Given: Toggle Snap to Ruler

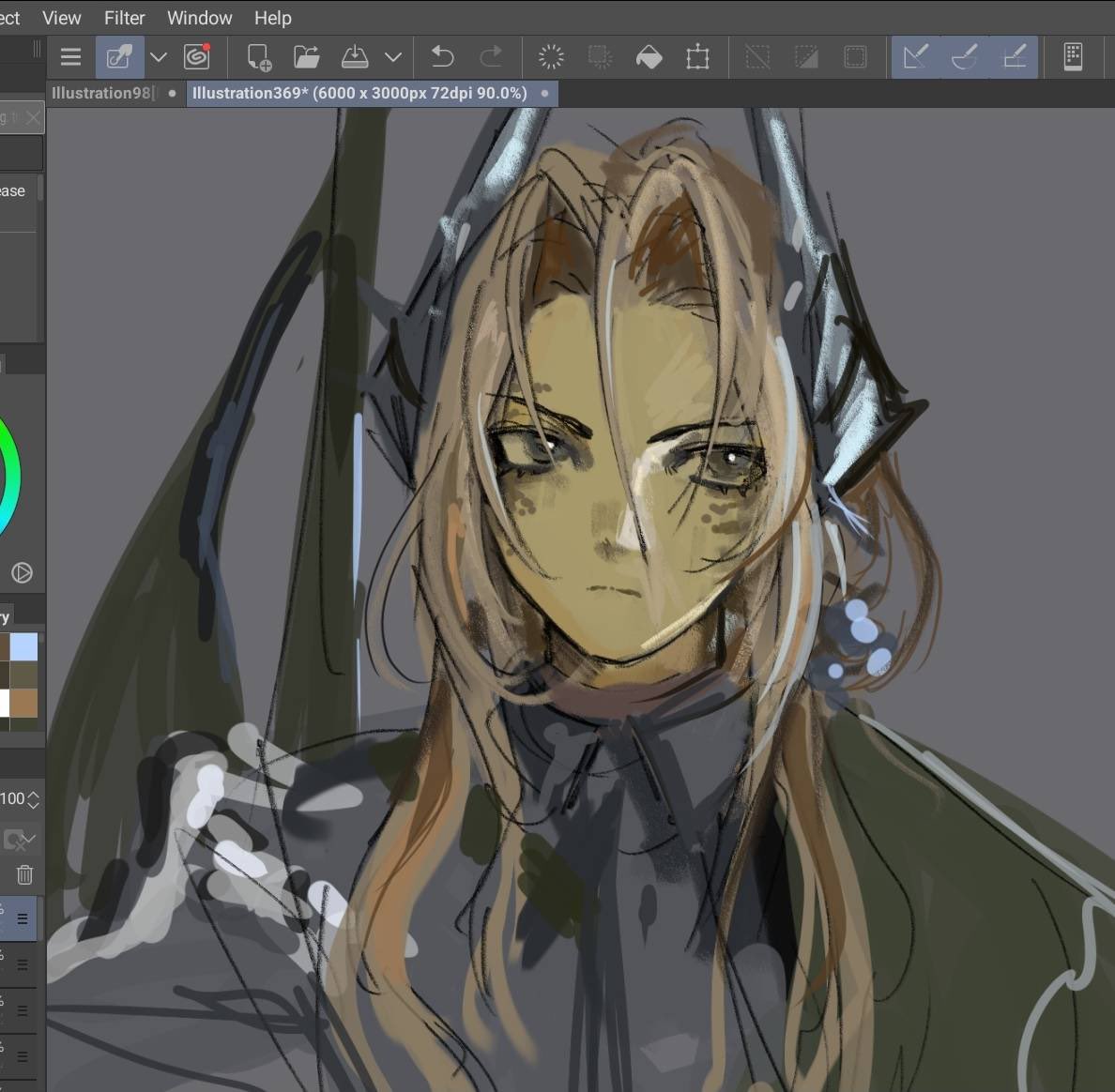Looking at the screenshot, I should pyautogui.click(x=916, y=57).
